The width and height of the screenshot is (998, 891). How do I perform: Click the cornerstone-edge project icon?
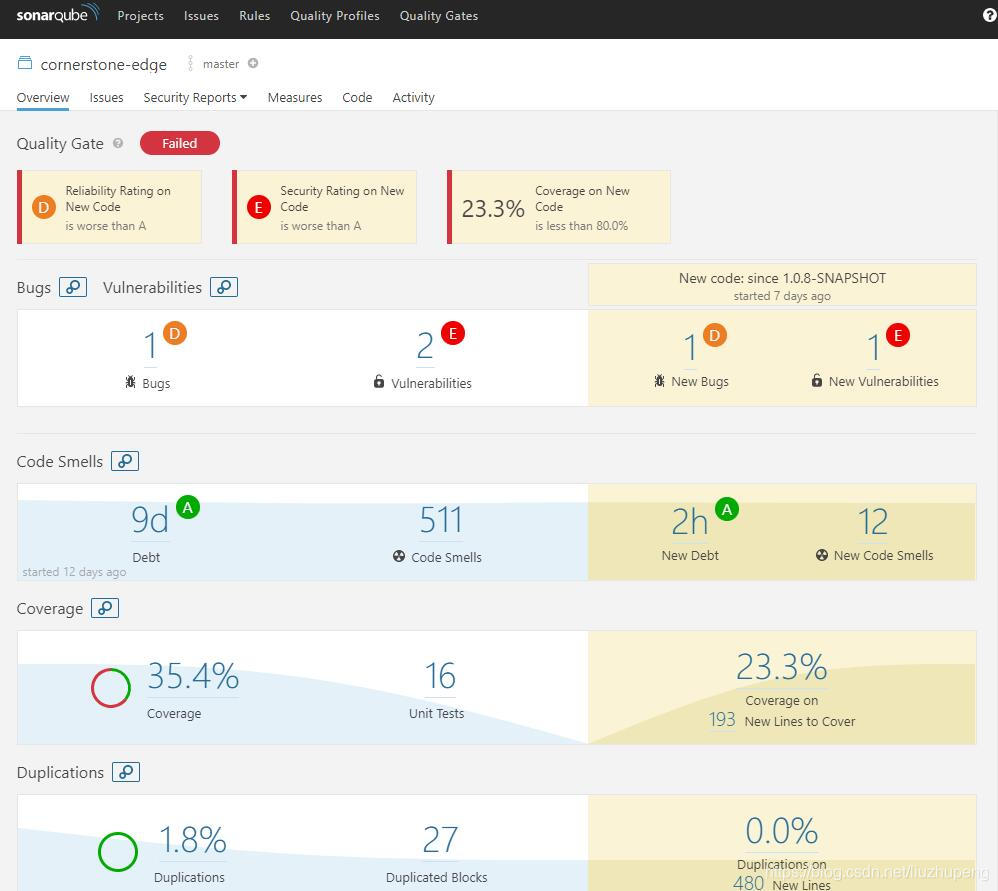[x=25, y=63]
